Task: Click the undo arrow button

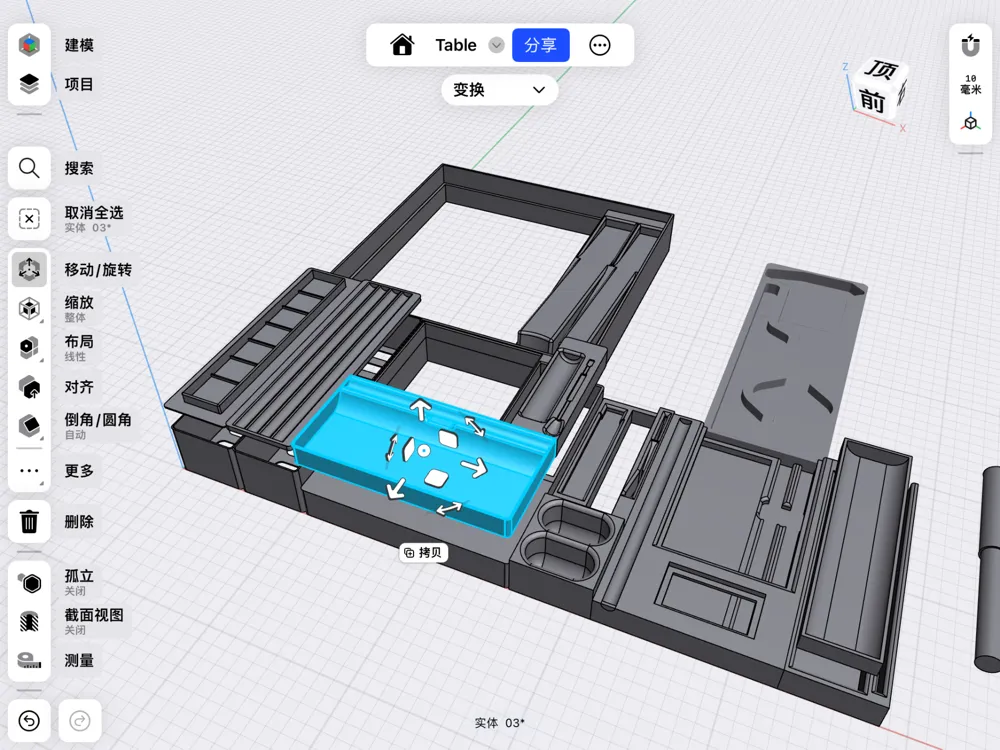Action: [x=29, y=721]
